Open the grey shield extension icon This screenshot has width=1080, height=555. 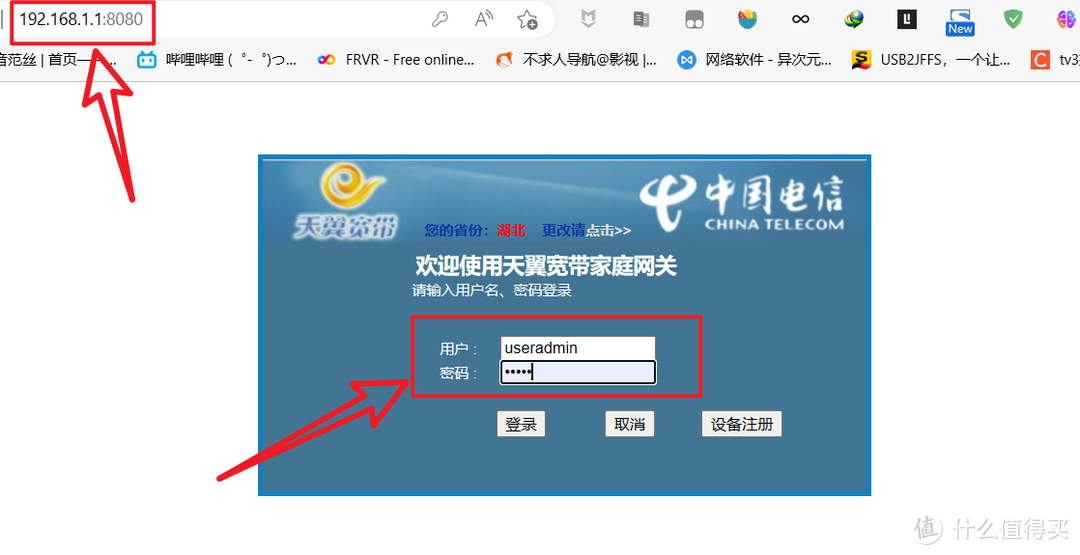coord(588,19)
